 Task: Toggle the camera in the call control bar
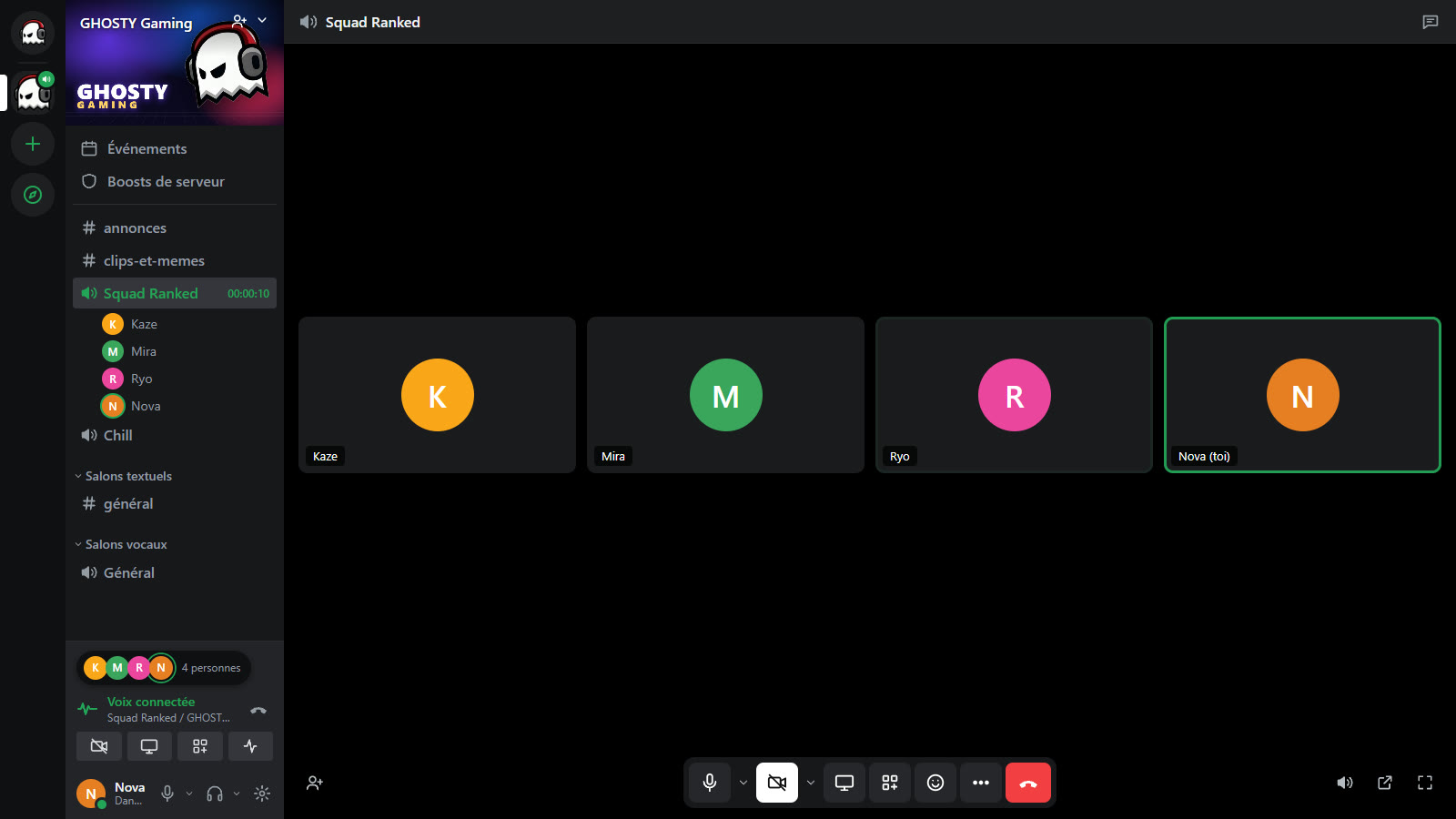pos(777,783)
